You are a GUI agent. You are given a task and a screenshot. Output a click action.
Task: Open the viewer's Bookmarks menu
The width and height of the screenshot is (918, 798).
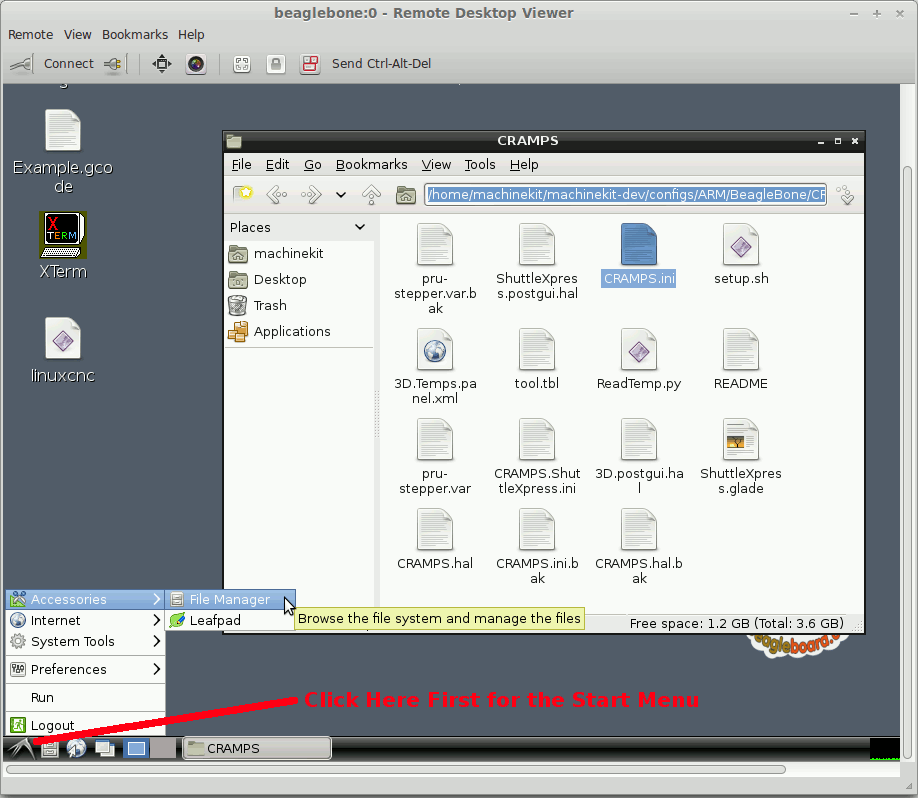(x=135, y=35)
